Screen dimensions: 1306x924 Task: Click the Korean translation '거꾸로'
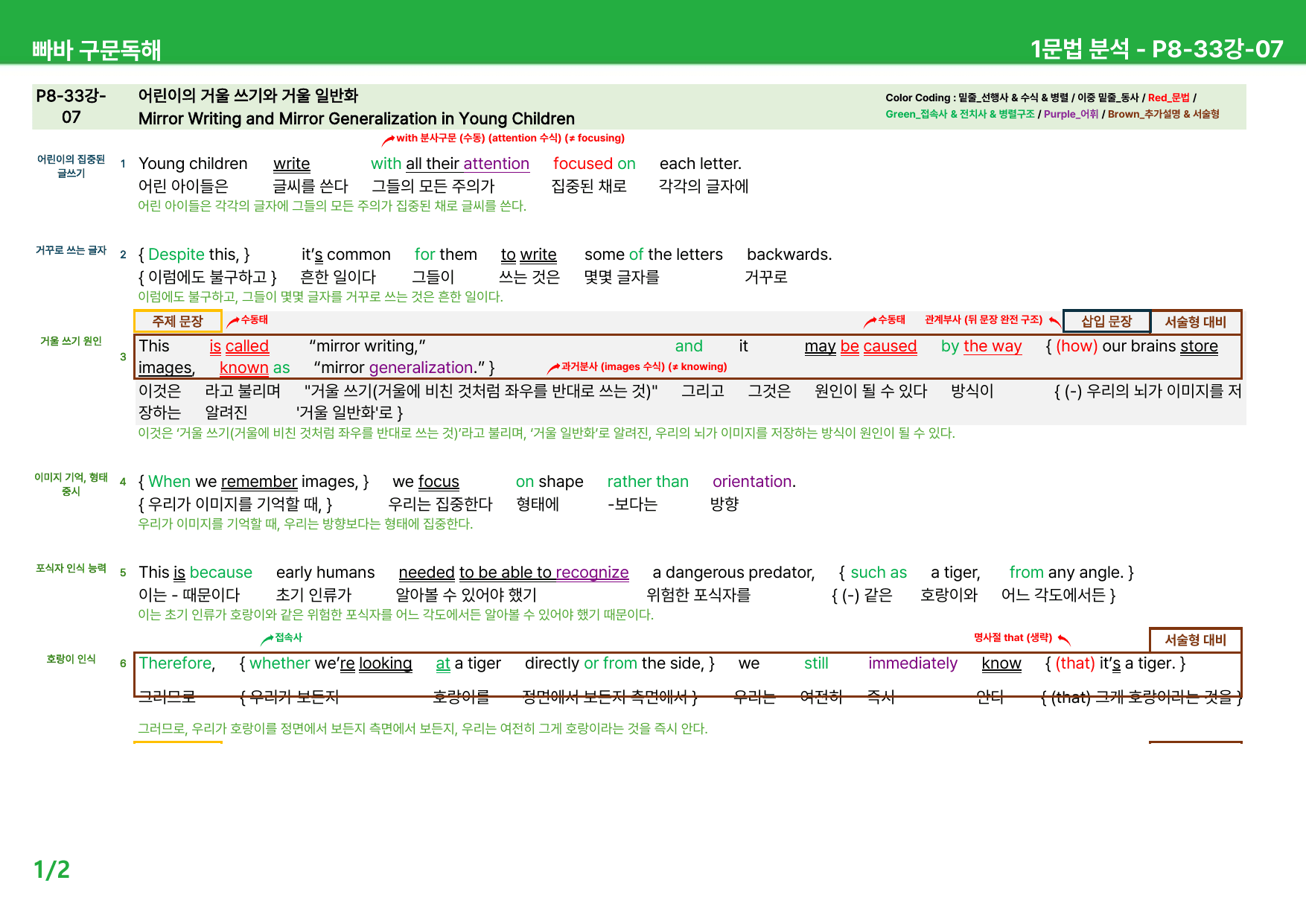766,277
